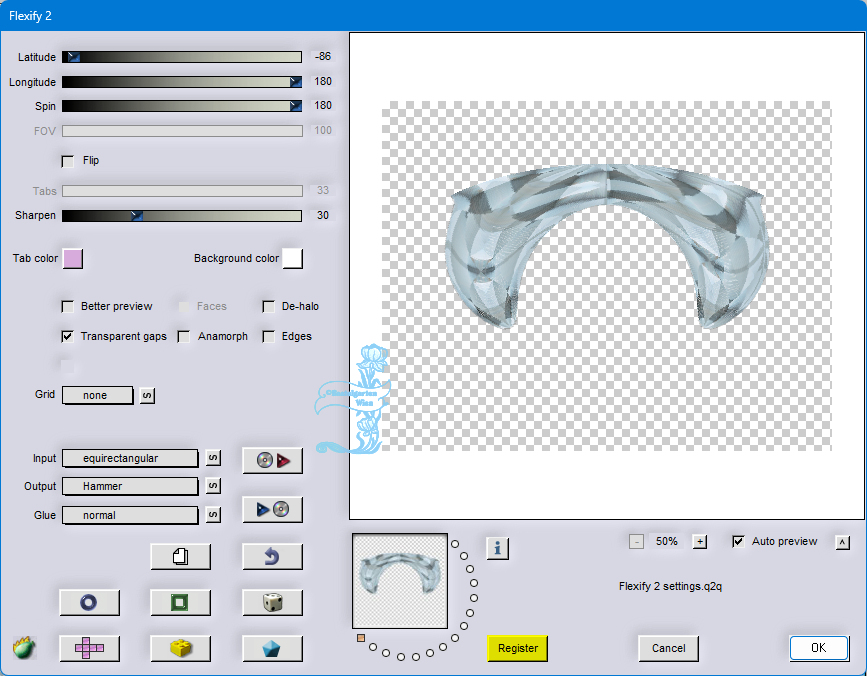Click the Spin slider track

182,106
